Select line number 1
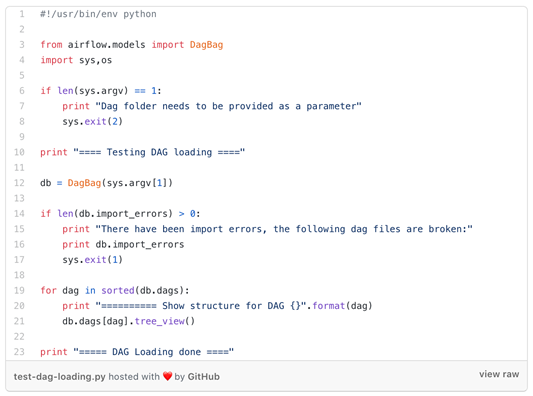Image resolution: width=533 pixels, height=396 pixels. (x=22, y=14)
